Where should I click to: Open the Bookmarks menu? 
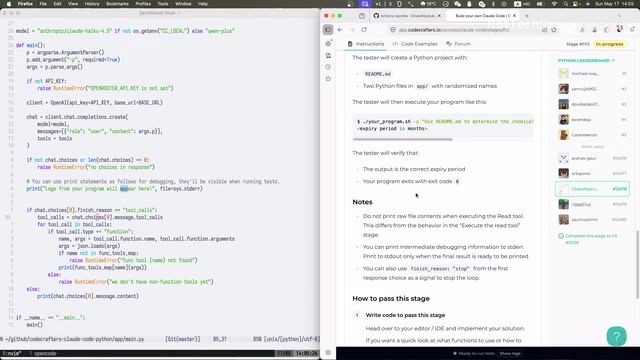click(117, 4)
